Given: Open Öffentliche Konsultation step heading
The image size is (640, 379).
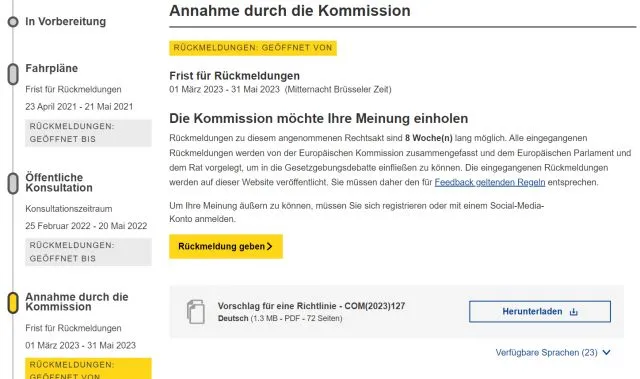Looking at the screenshot, I should pos(59,182).
